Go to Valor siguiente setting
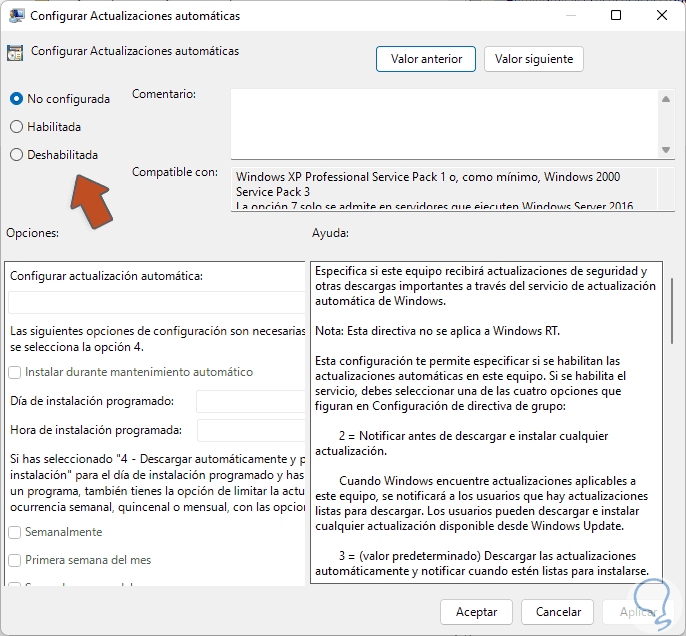Viewport: 686px width, 636px height. 534,59
